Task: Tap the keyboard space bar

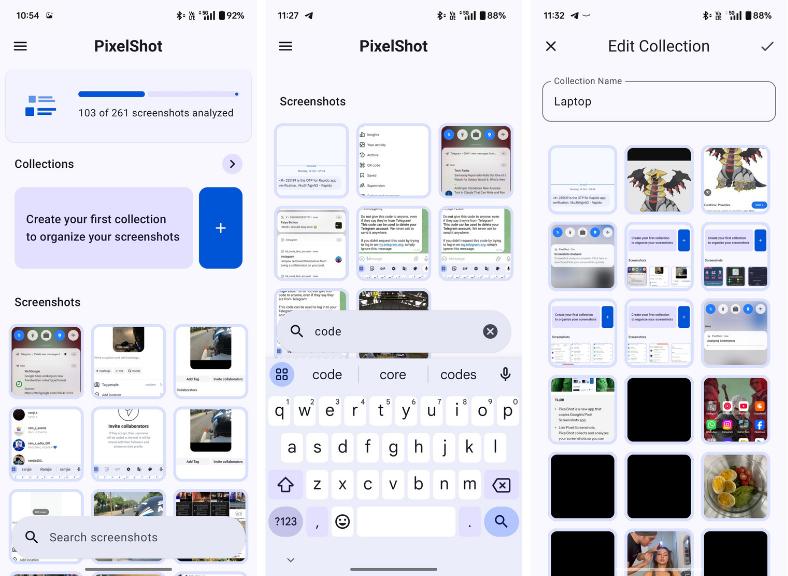Action: click(406, 521)
